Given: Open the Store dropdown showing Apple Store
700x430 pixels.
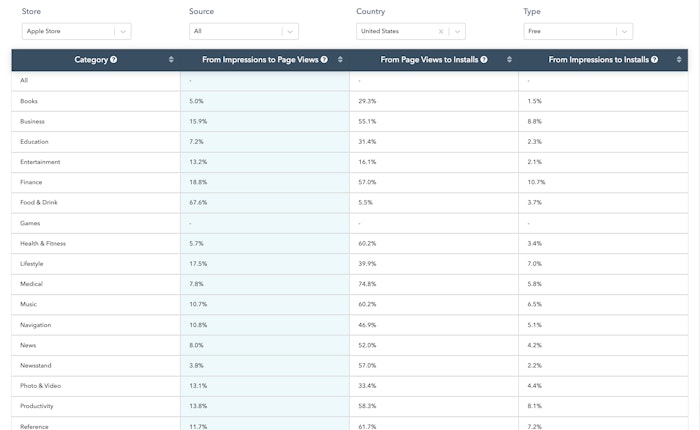Looking at the screenshot, I should (122, 31).
